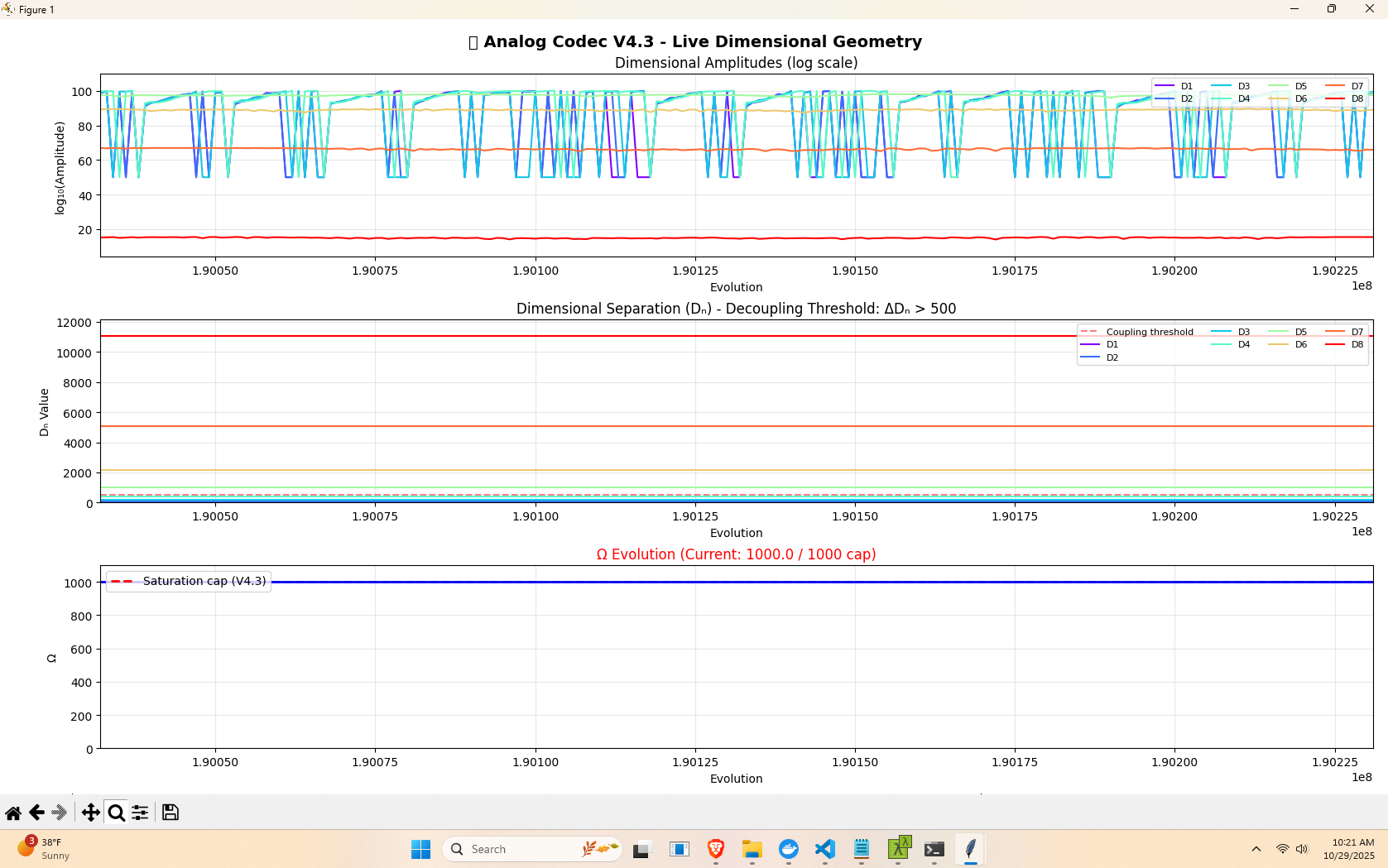
Task: Click the Windows Start button
Action: click(x=420, y=849)
